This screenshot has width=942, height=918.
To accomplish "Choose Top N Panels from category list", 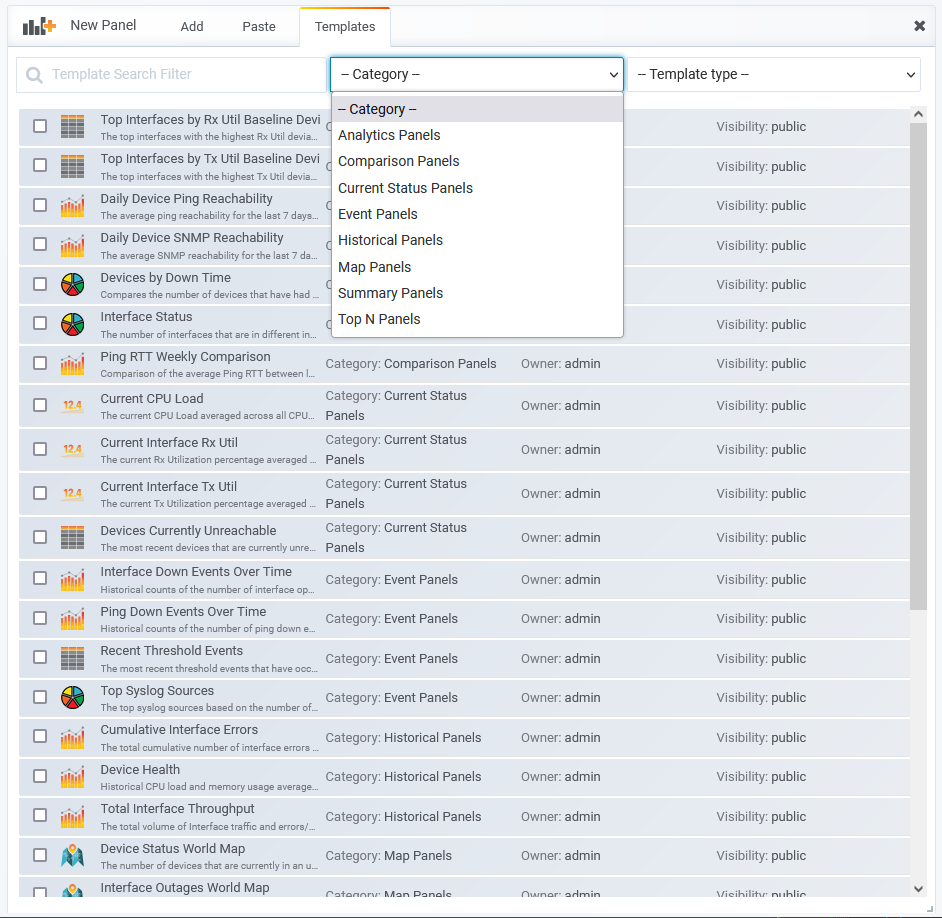I will [379, 319].
